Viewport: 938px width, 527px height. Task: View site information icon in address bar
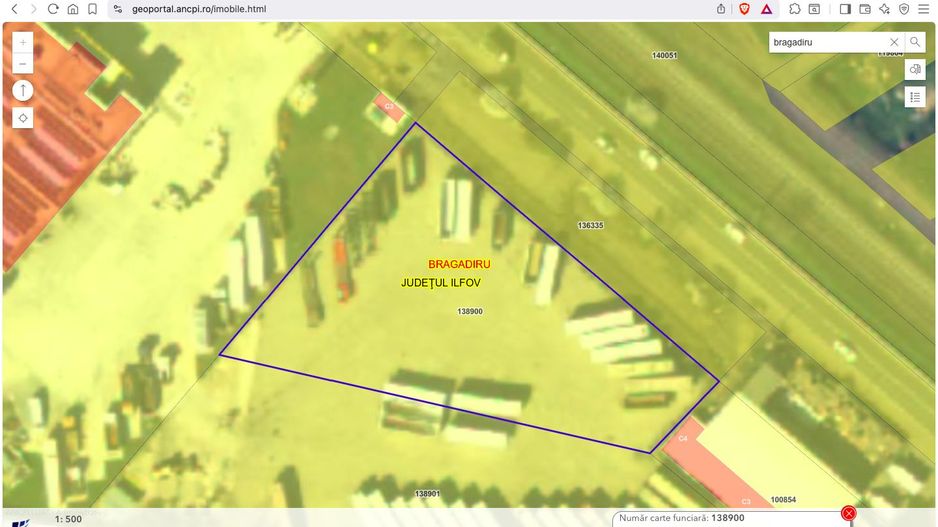(118, 9)
